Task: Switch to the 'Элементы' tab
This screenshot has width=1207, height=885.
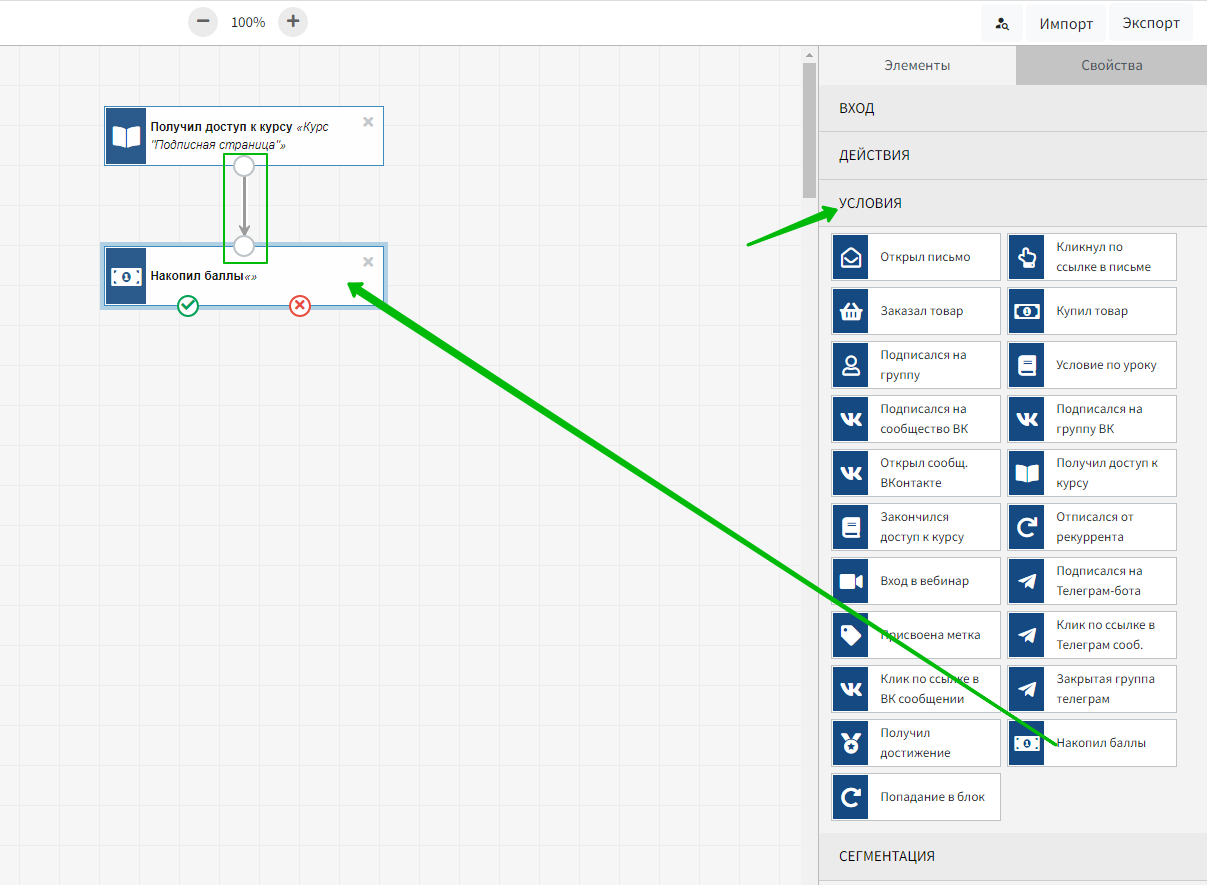Action: 917,65
